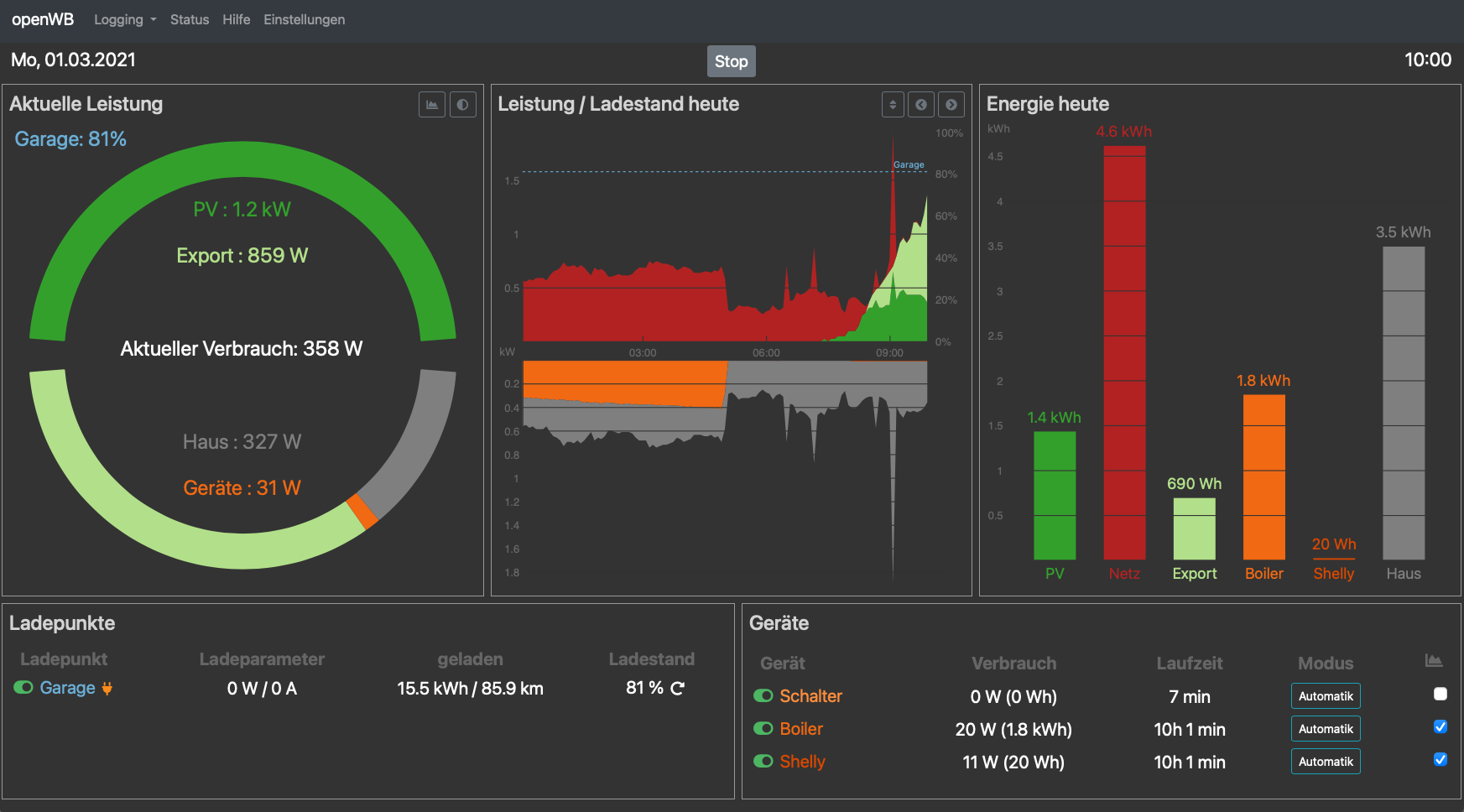Open the Logging dropdown menu

(125, 19)
